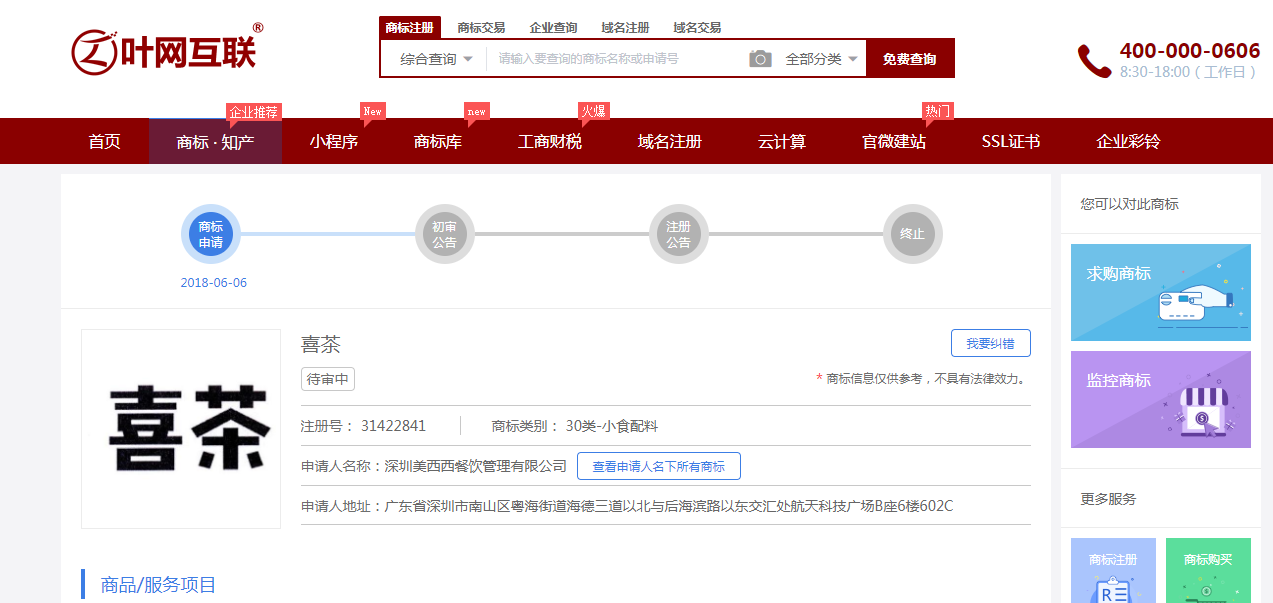This screenshot has width=1273, height=603.
Task: Select the 域名注册 search tab
Action: [625, 28]
